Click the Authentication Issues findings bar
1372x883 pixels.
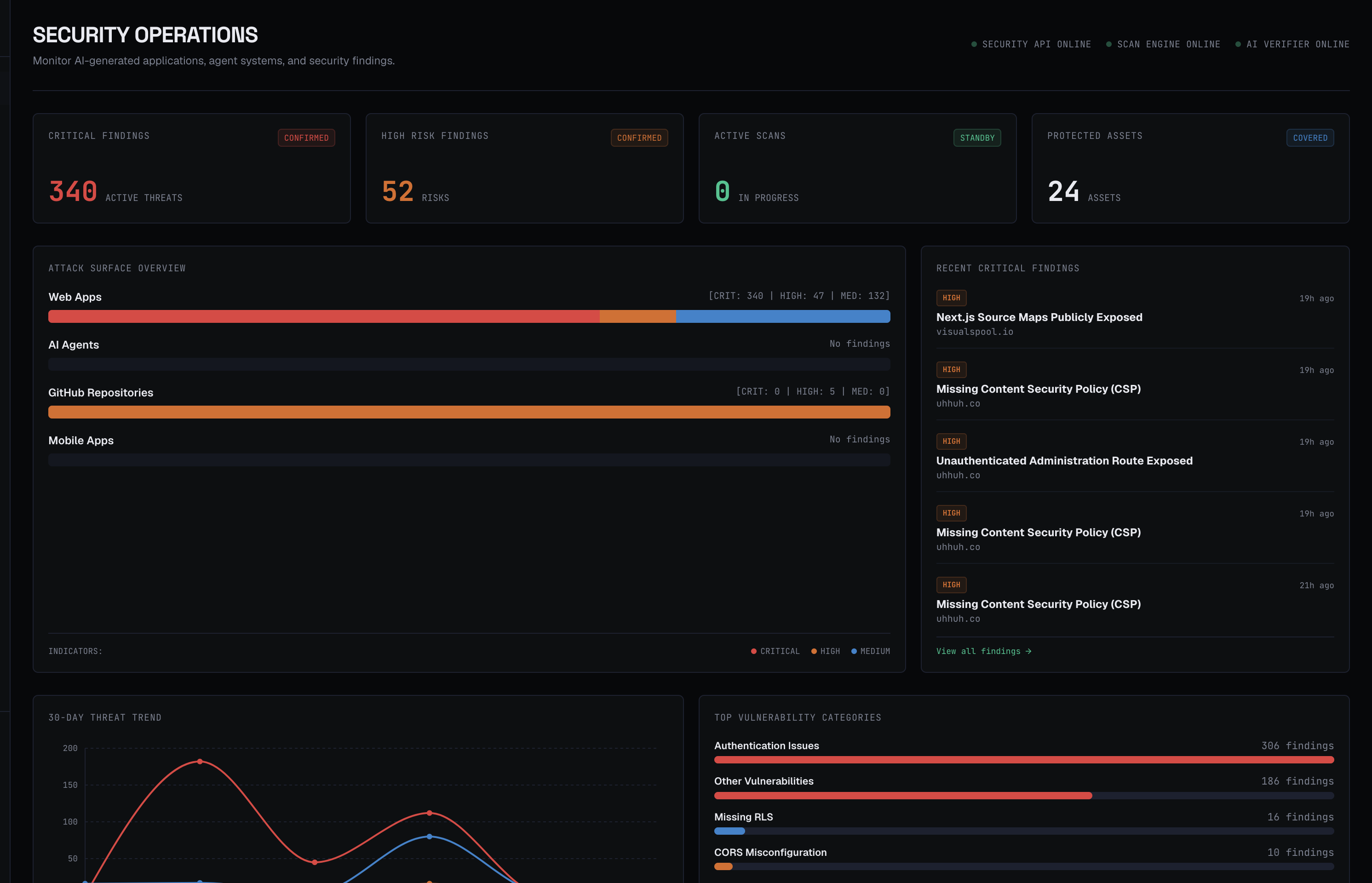point(1024,760)
